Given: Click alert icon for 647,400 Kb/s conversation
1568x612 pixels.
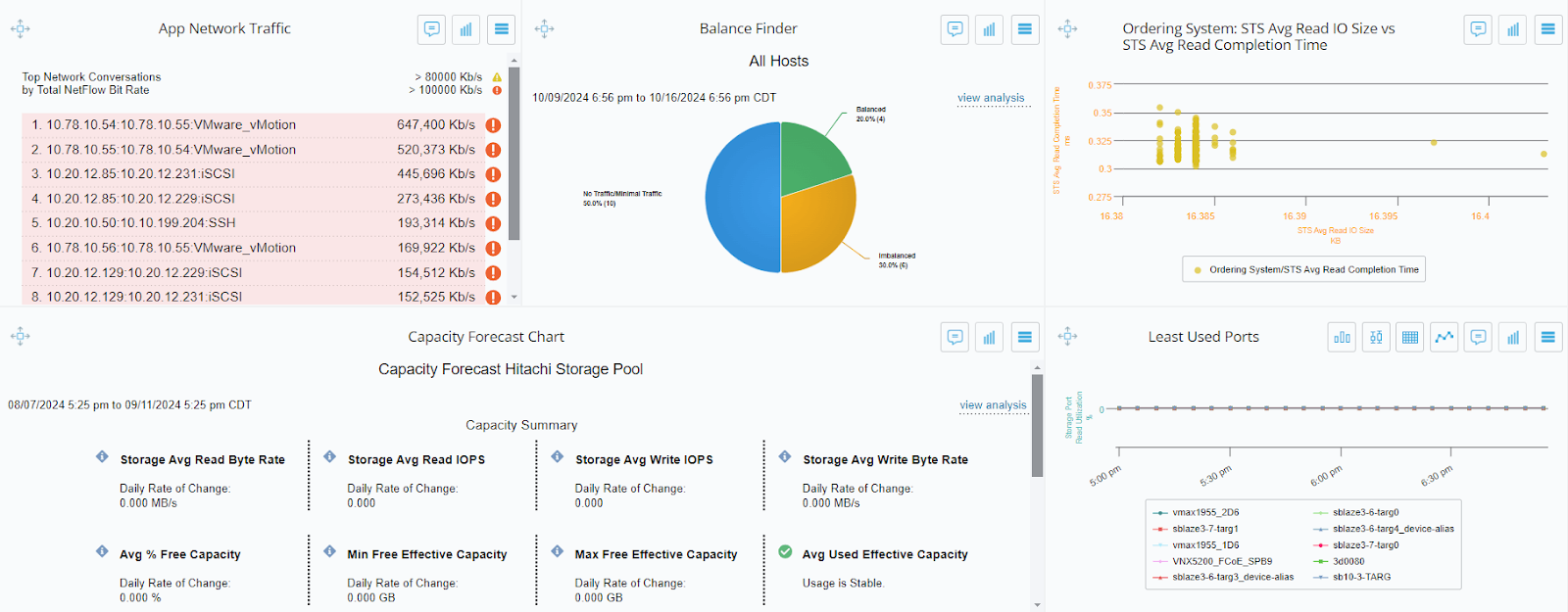Looking at the screenshot, I should click(493, 125).
